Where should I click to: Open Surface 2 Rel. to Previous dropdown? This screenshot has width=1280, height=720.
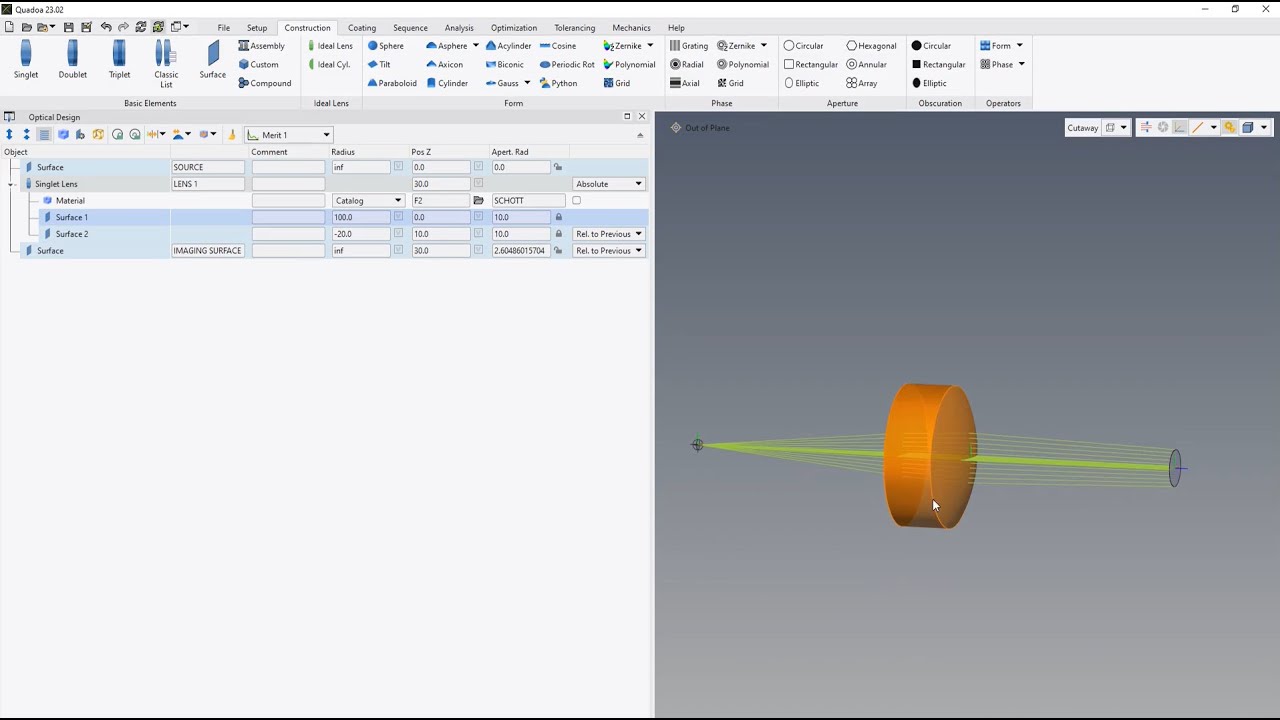609,234
